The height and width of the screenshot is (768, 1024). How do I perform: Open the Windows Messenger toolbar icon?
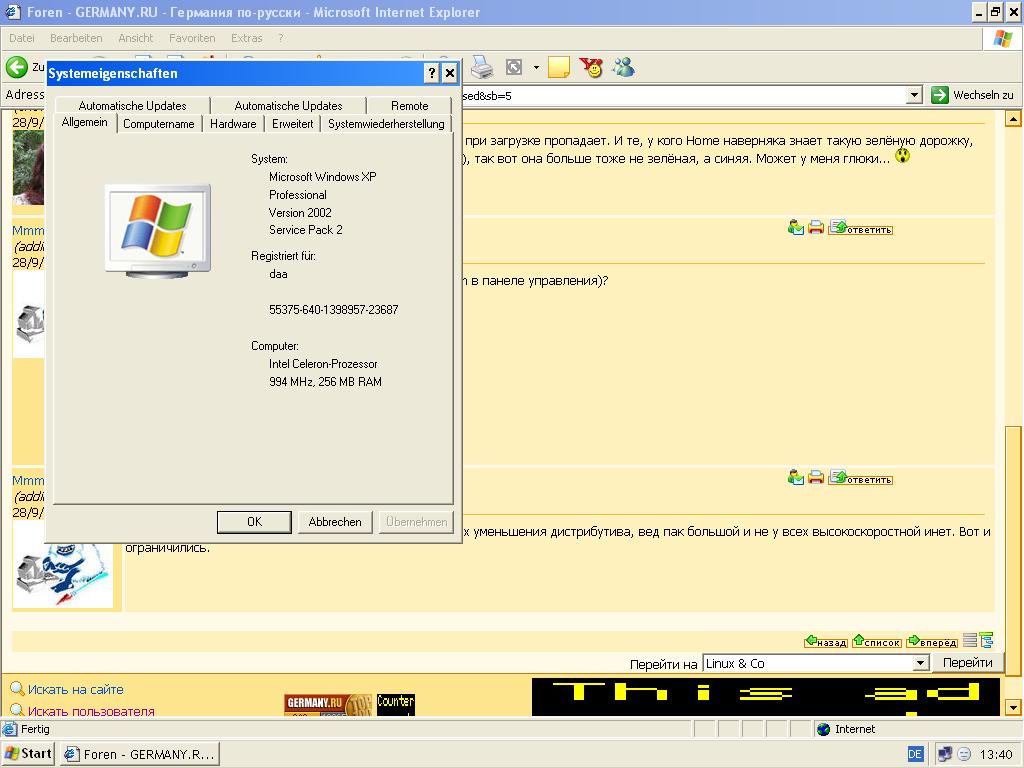(x=624, y=67)
